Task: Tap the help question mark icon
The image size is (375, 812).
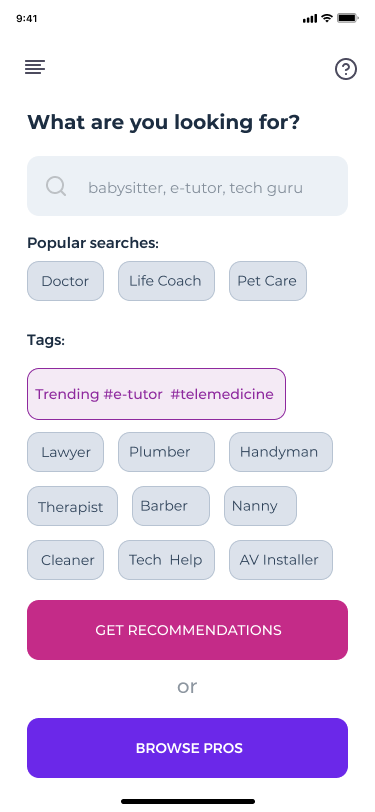Action: (x=345, y=69)
